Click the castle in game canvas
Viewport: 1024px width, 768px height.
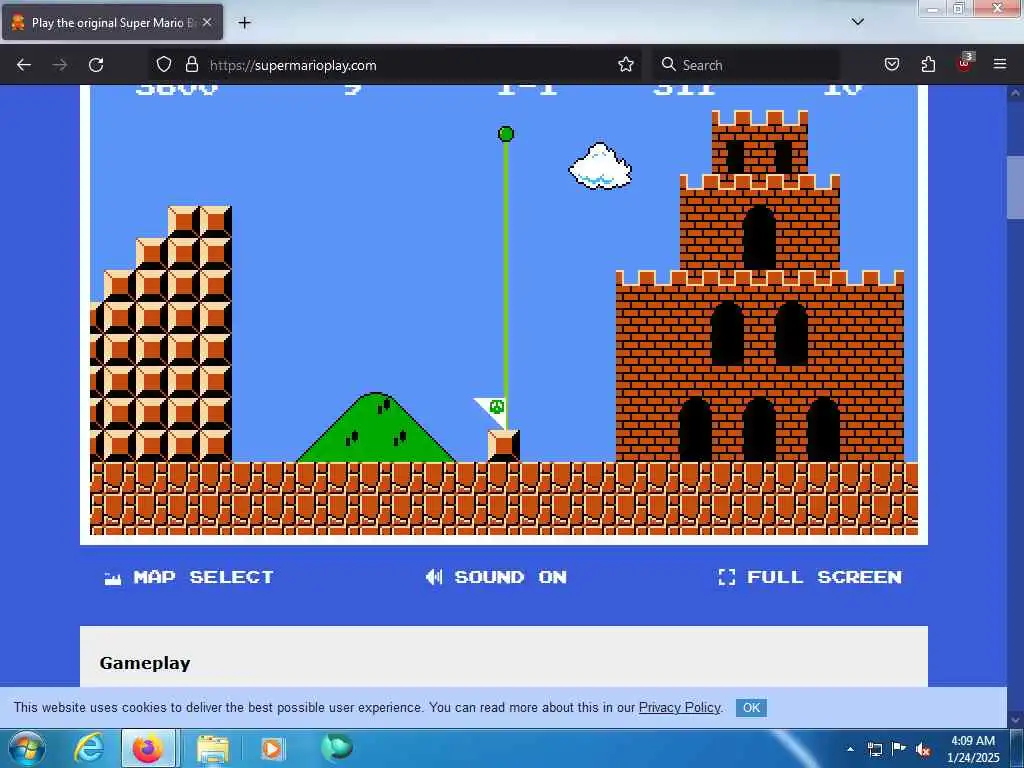tap(760, 286)
